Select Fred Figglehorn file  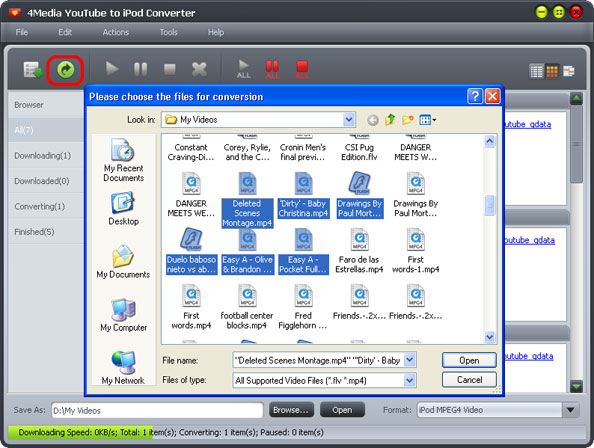(303, 307)
